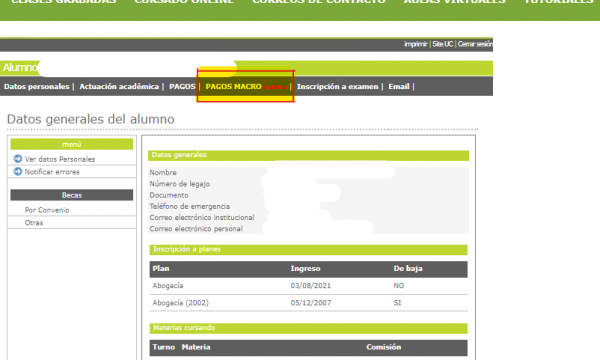Click the 03/08/2021 ingreso date

coord(310,286)
